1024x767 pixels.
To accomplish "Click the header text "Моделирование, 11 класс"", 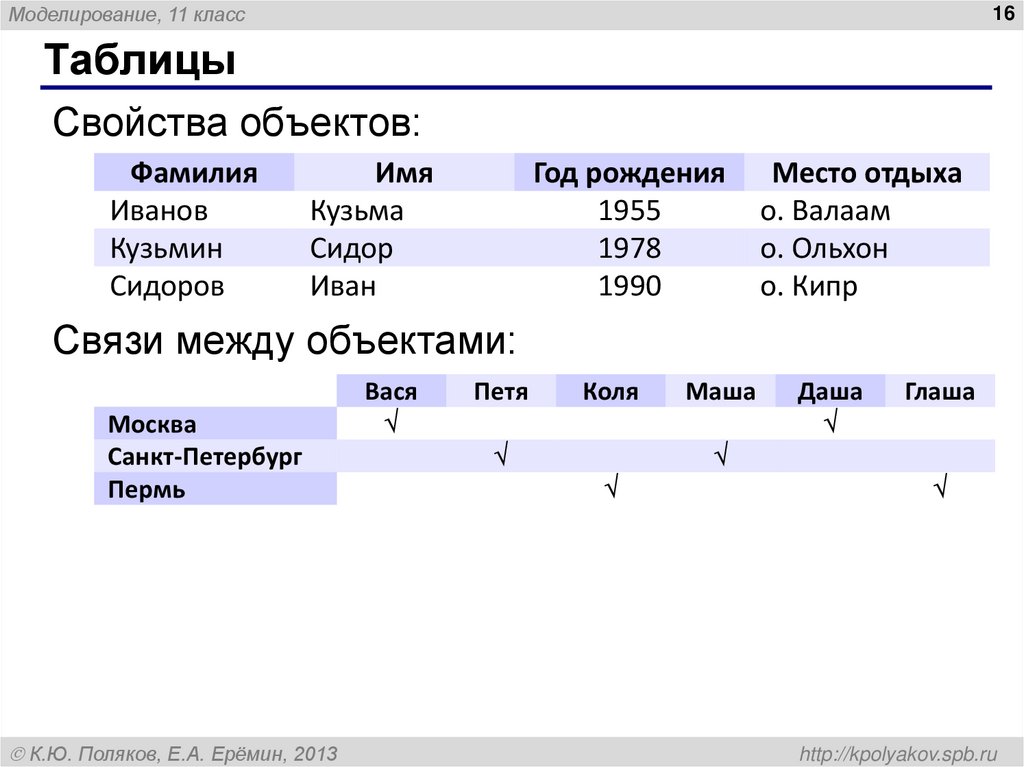I will [127, 14].
